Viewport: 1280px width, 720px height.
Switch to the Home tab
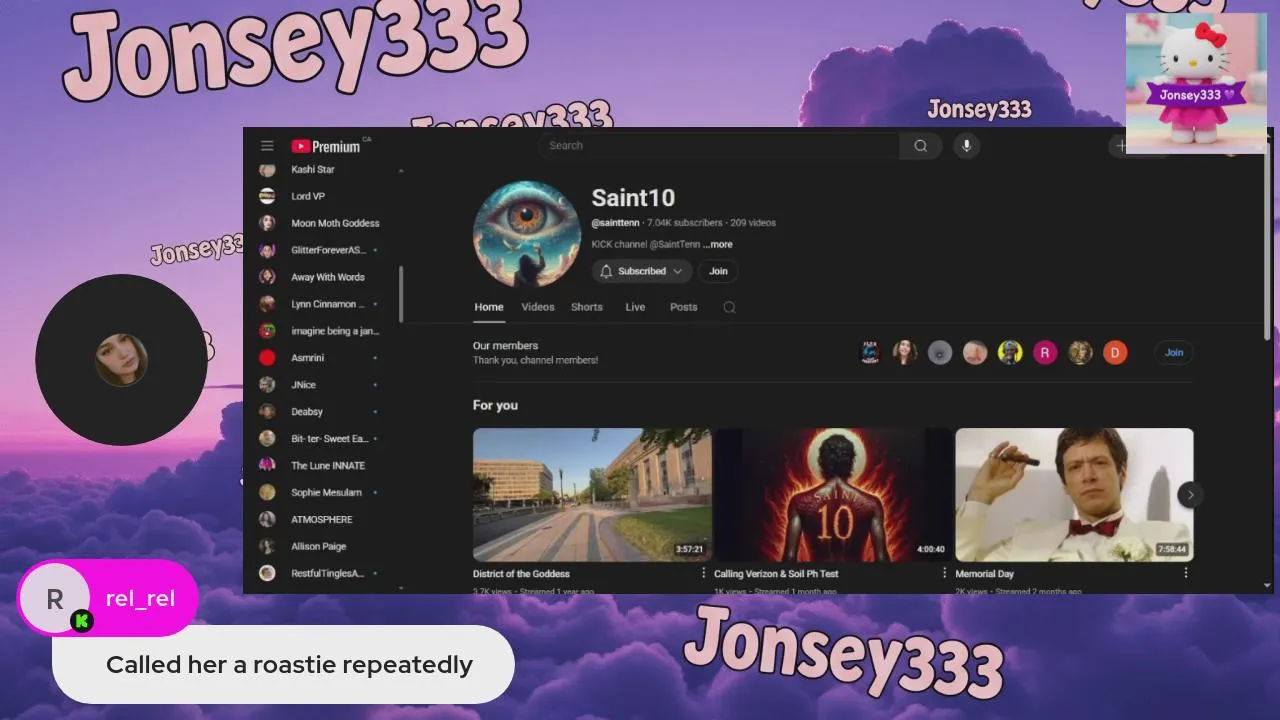pos(489,307)
